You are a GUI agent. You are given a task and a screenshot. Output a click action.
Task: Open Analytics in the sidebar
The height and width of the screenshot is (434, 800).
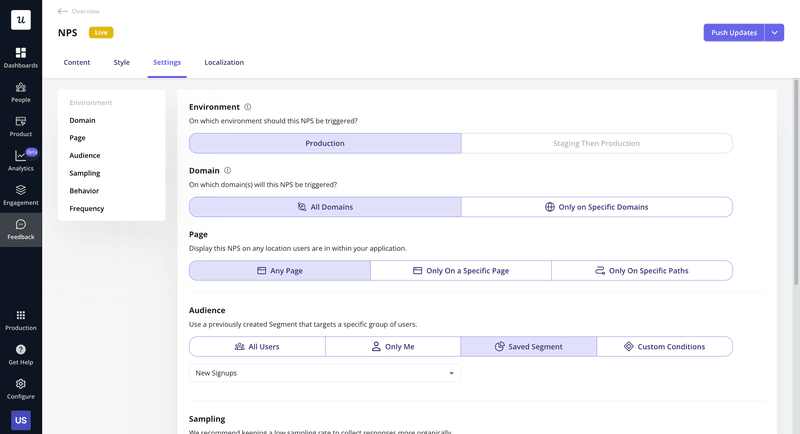(20, 159)
